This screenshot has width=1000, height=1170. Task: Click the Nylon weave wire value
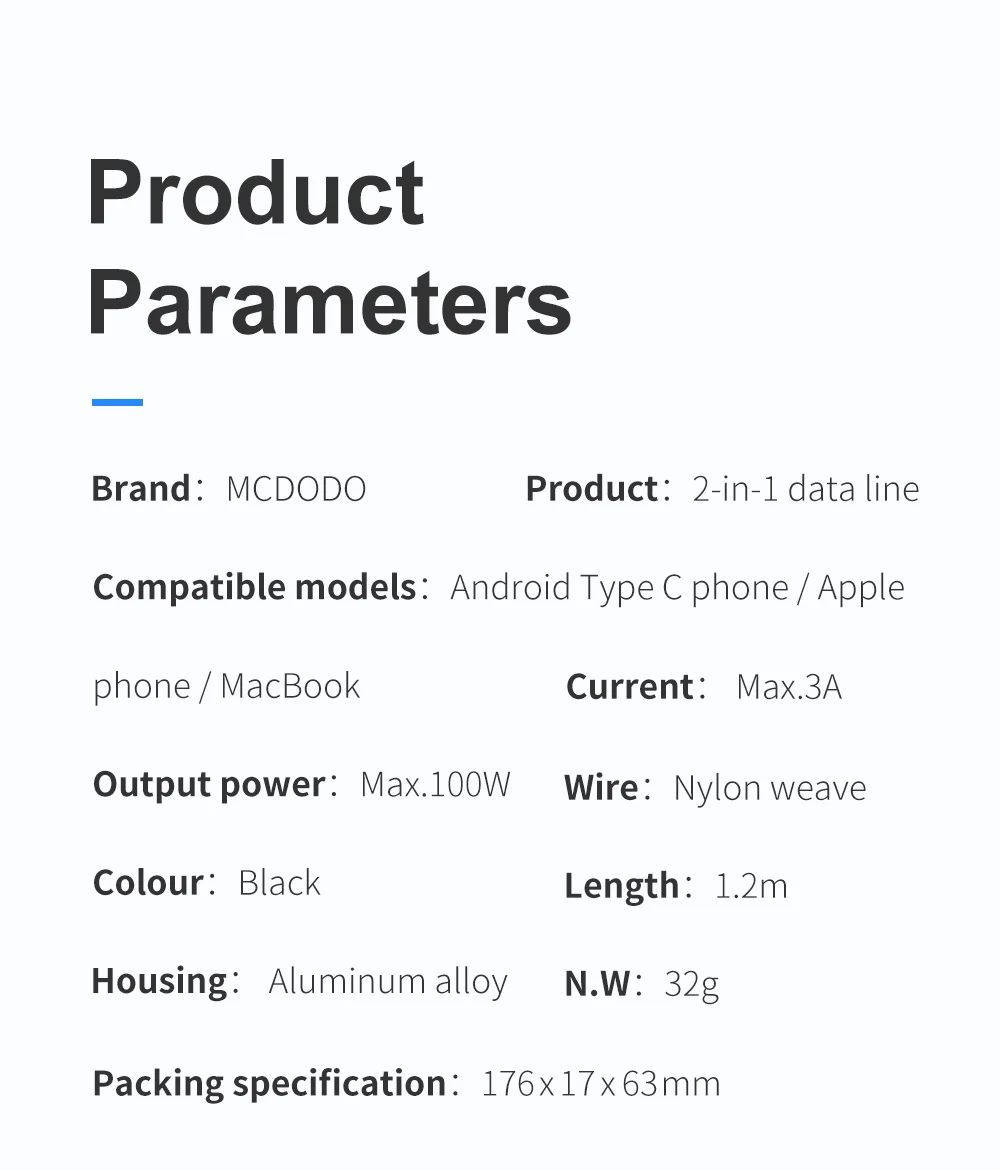pyautogui.click(x=769, y=789)
